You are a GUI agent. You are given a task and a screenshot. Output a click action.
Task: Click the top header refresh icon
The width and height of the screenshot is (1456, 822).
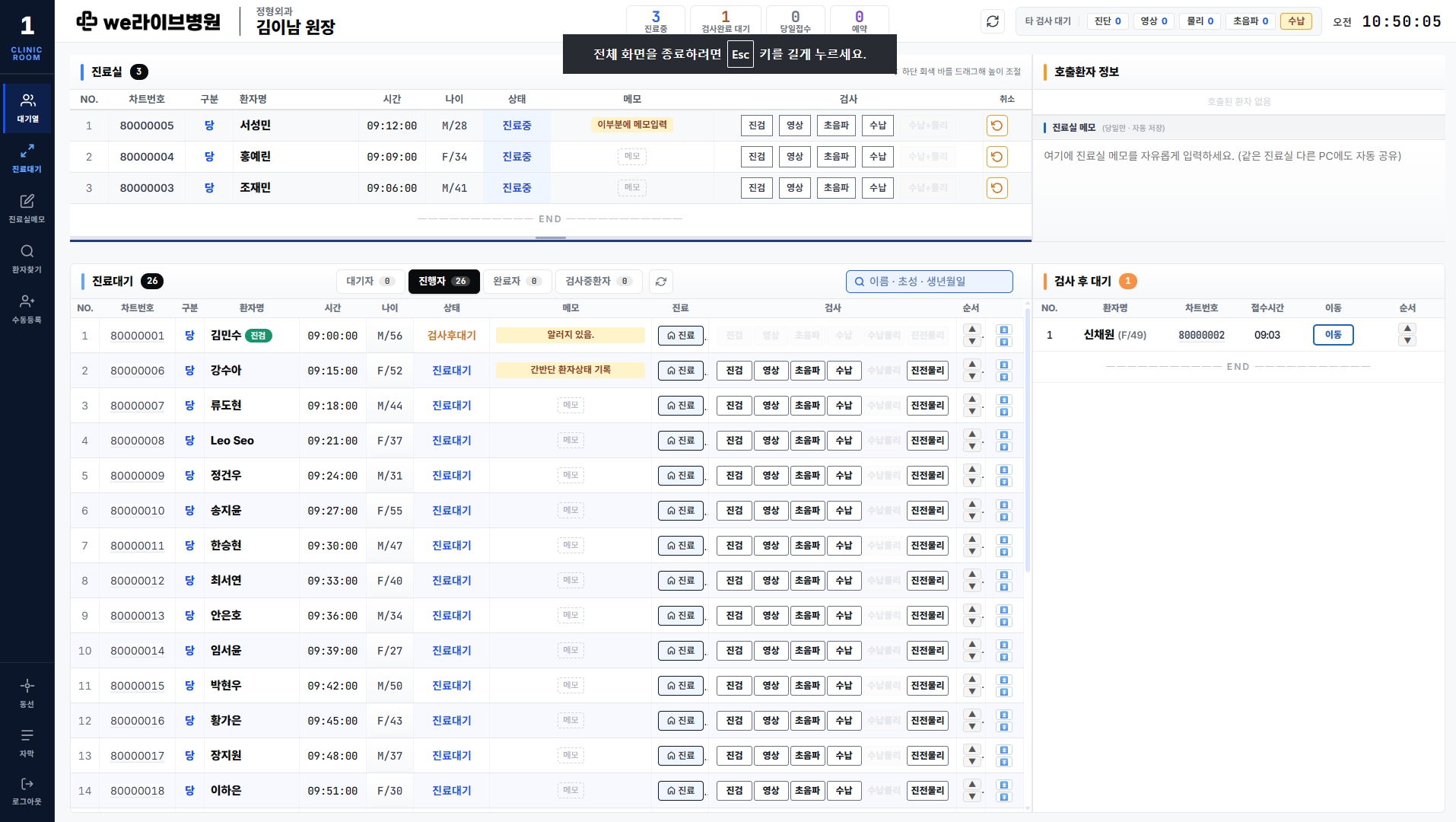click(x=993, y=21)
